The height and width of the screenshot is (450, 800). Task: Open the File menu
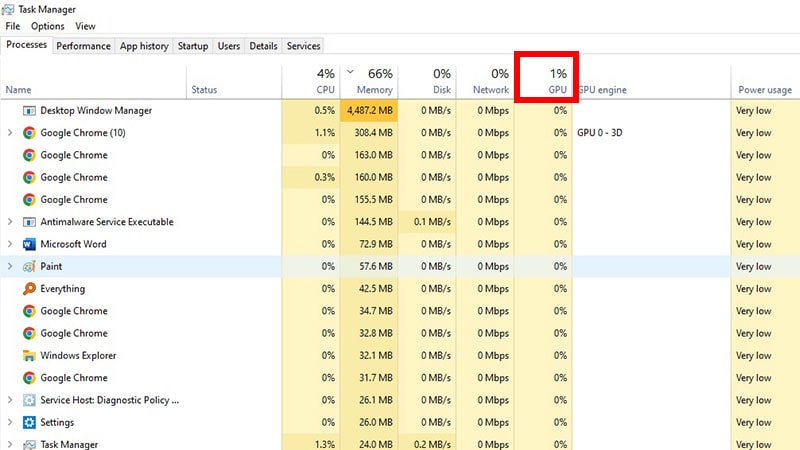click(x=13, y=26)
